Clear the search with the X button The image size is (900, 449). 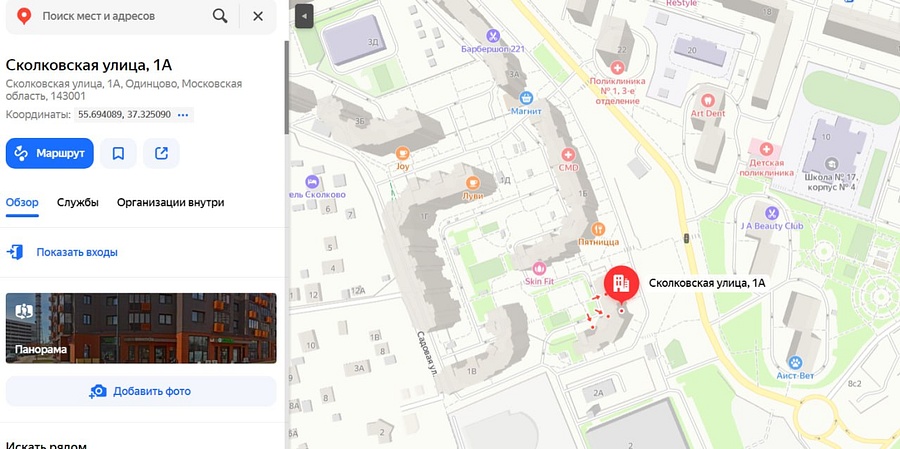point(258,16)
